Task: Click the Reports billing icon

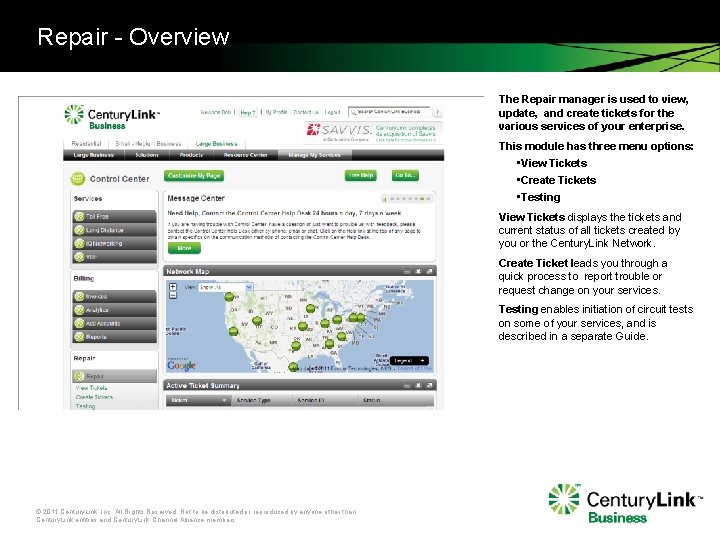Action: [x=79, y=337]
